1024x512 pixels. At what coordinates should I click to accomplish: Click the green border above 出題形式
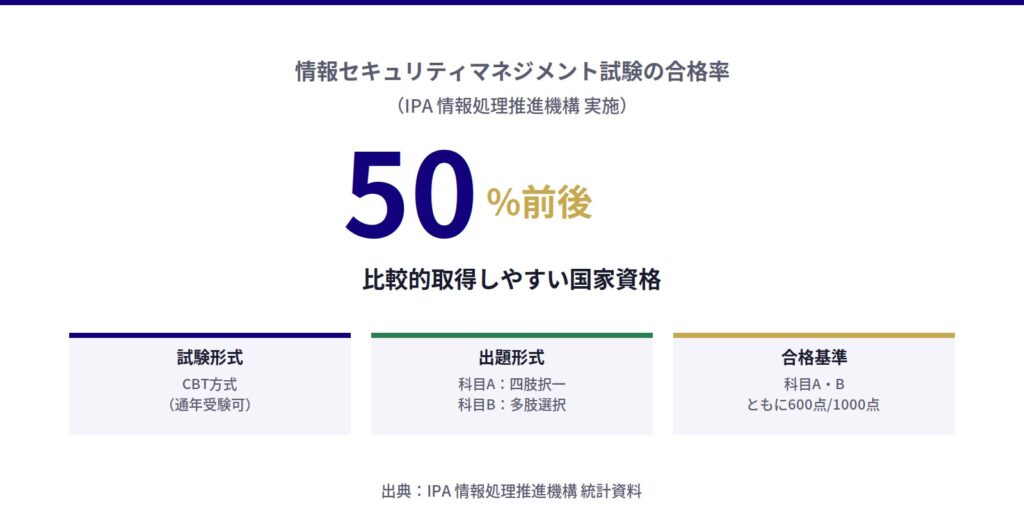(x=511, y=335)
